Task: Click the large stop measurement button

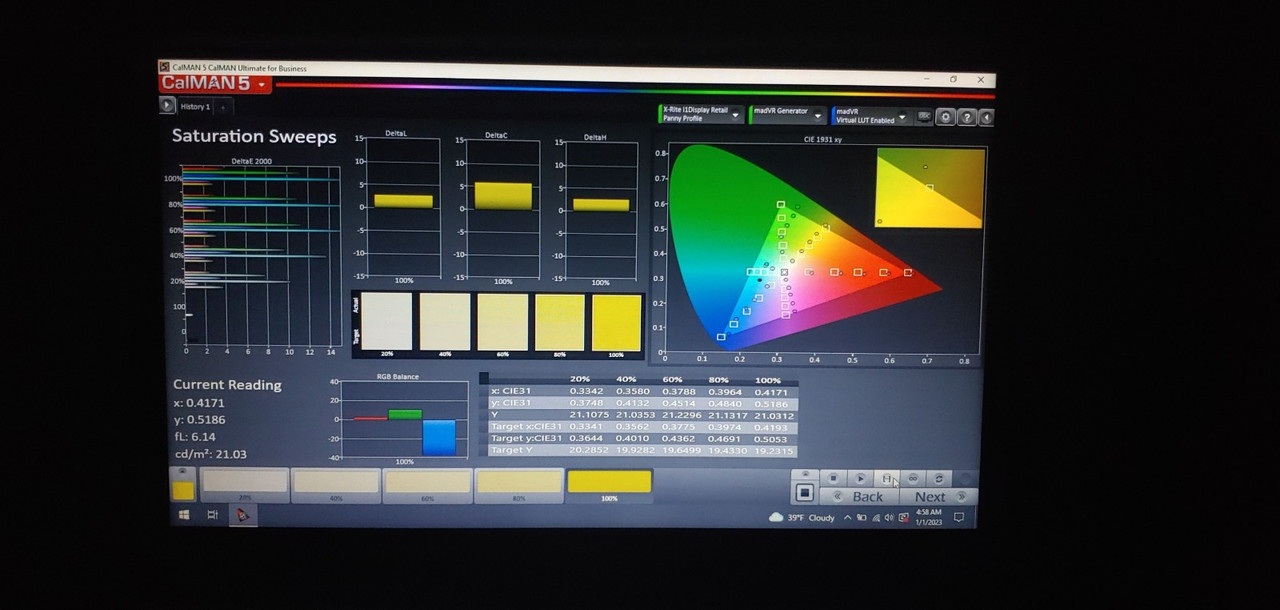Action: click(x=804, y=493)
